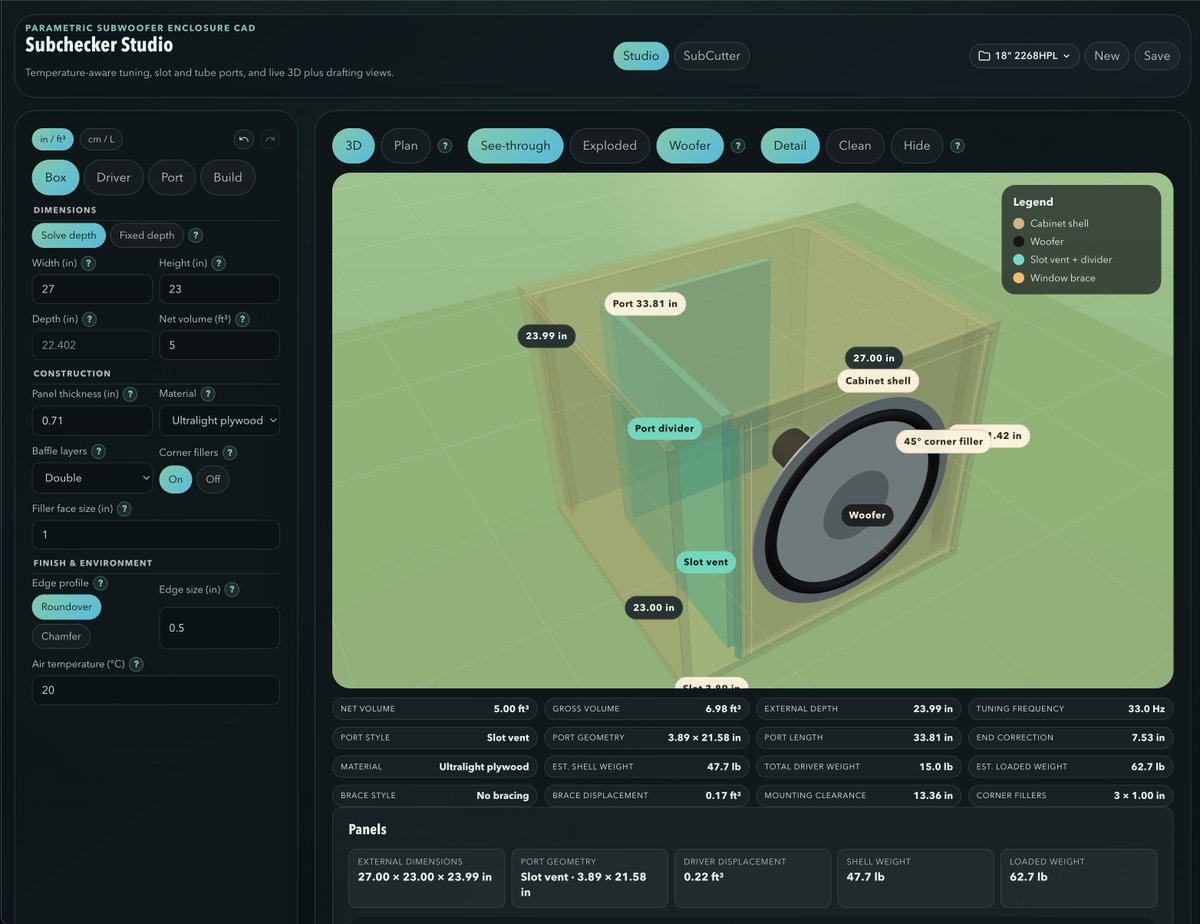The height and width of the screenshot is (924, 1200).
Task: Open help icon for Corner fillers
Action: [x=229, y=453]
